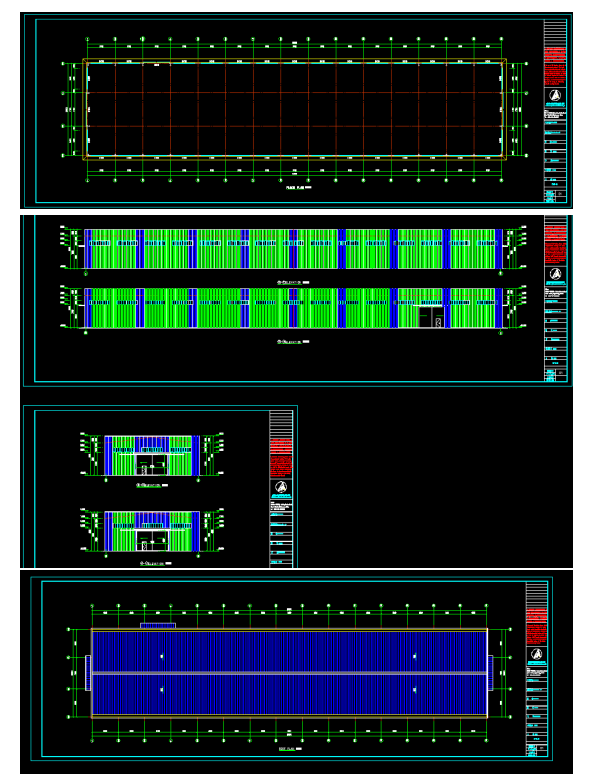Click the gray roof ridge strip

tap(290, 673)
